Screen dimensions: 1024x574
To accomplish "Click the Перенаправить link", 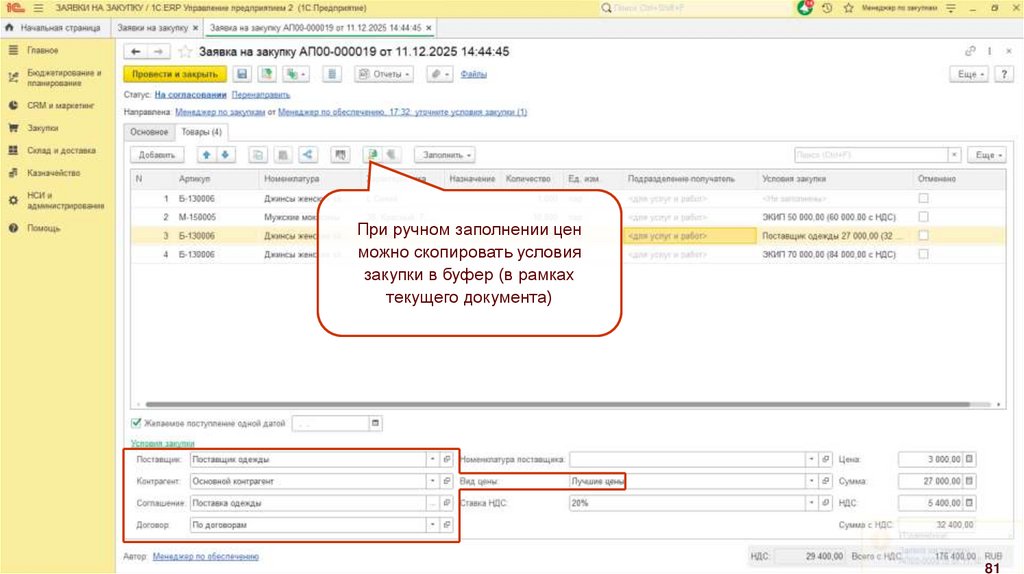I will [261, 95].
